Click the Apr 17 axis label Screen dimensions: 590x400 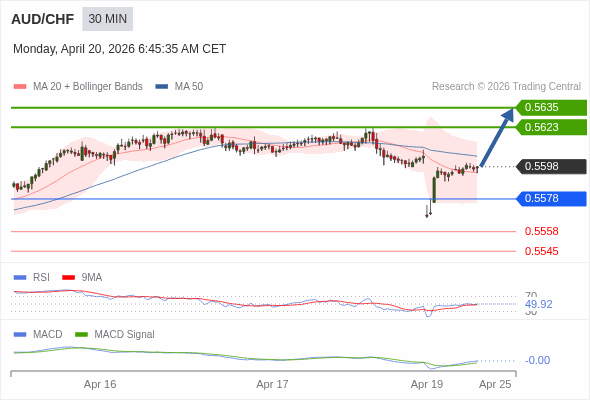pos(272,384)
